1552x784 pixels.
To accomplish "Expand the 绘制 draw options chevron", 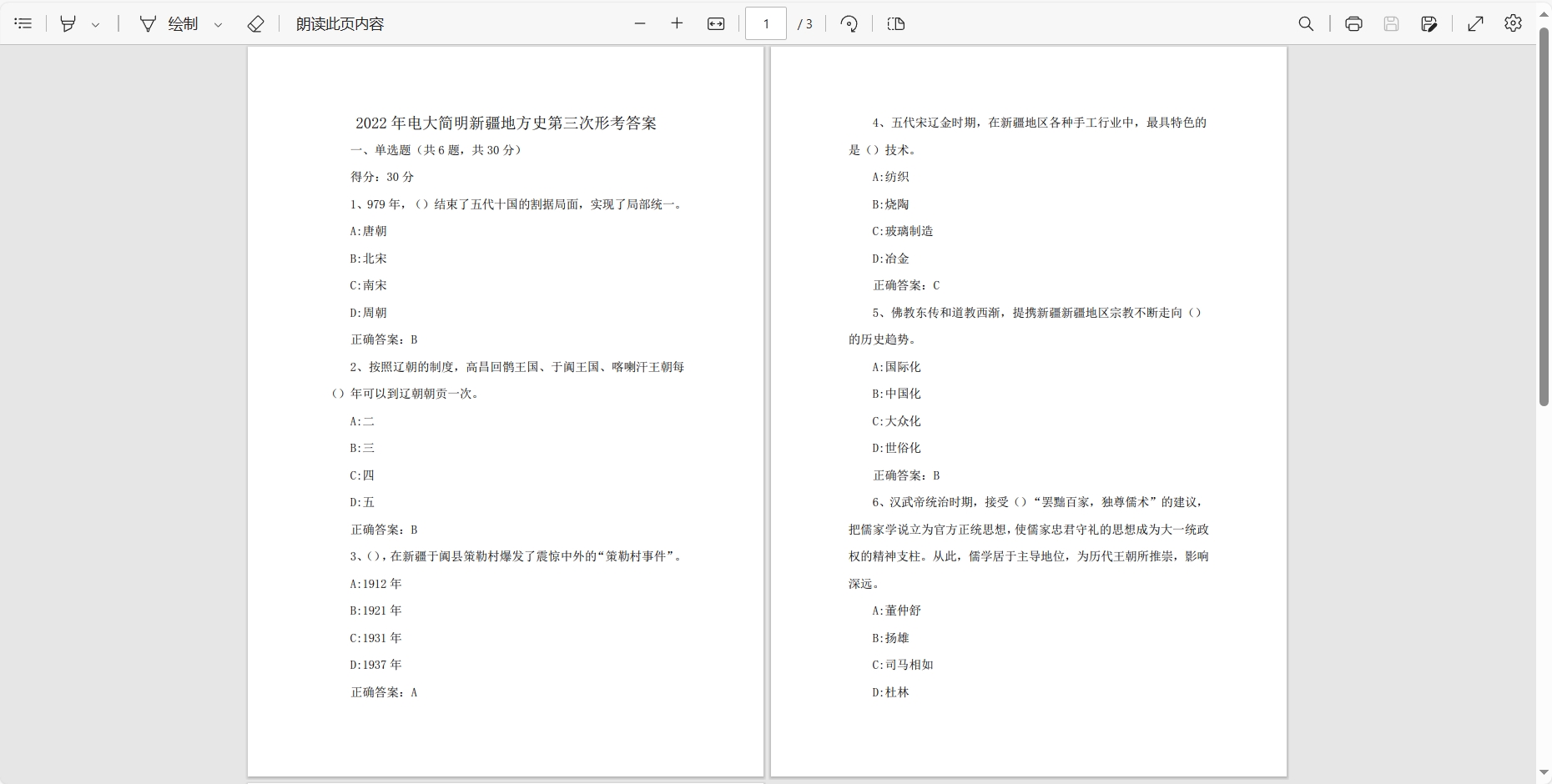I will [x=219, y=24].
